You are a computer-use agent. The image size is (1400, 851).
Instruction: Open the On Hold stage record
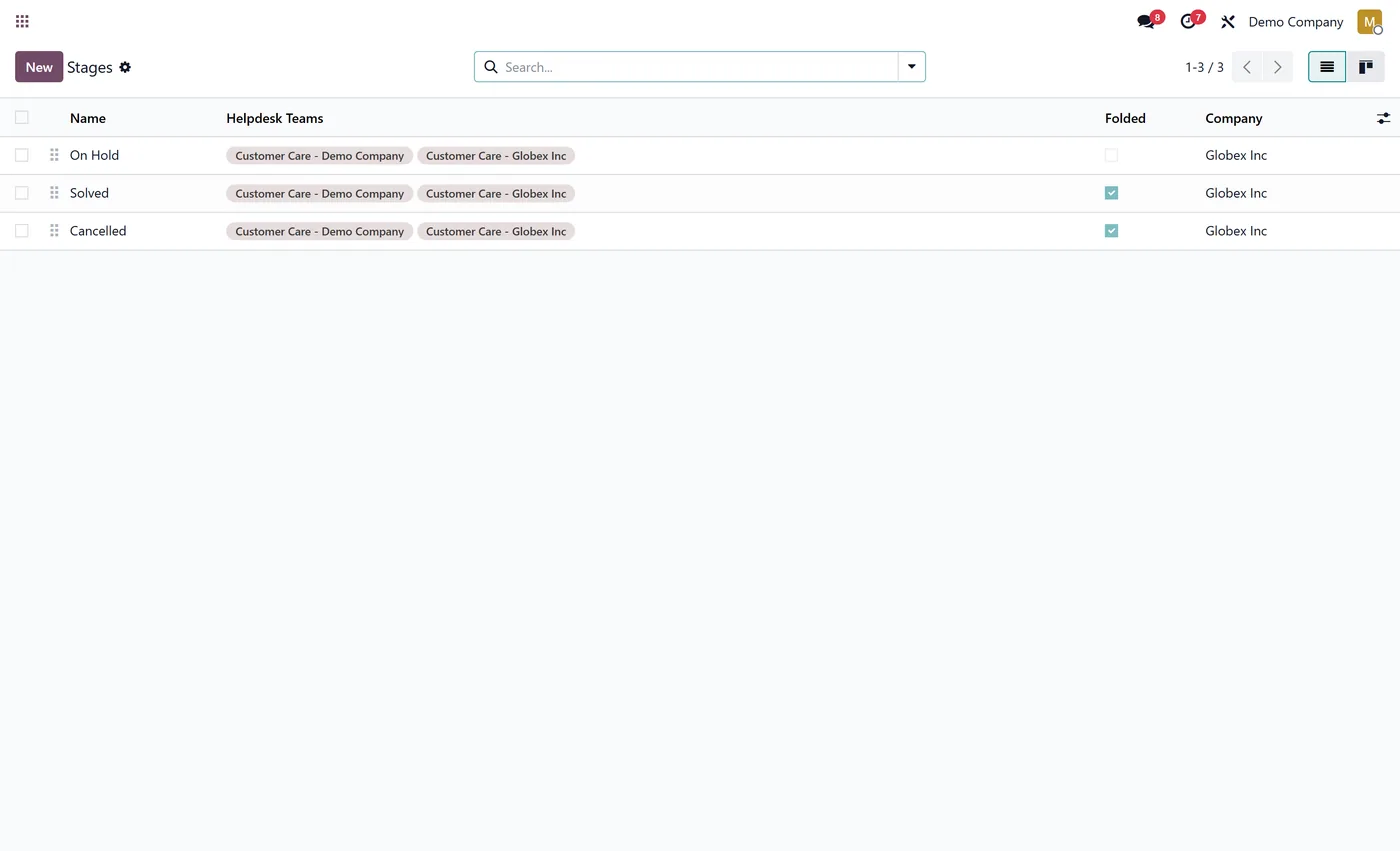click(94, 155)
